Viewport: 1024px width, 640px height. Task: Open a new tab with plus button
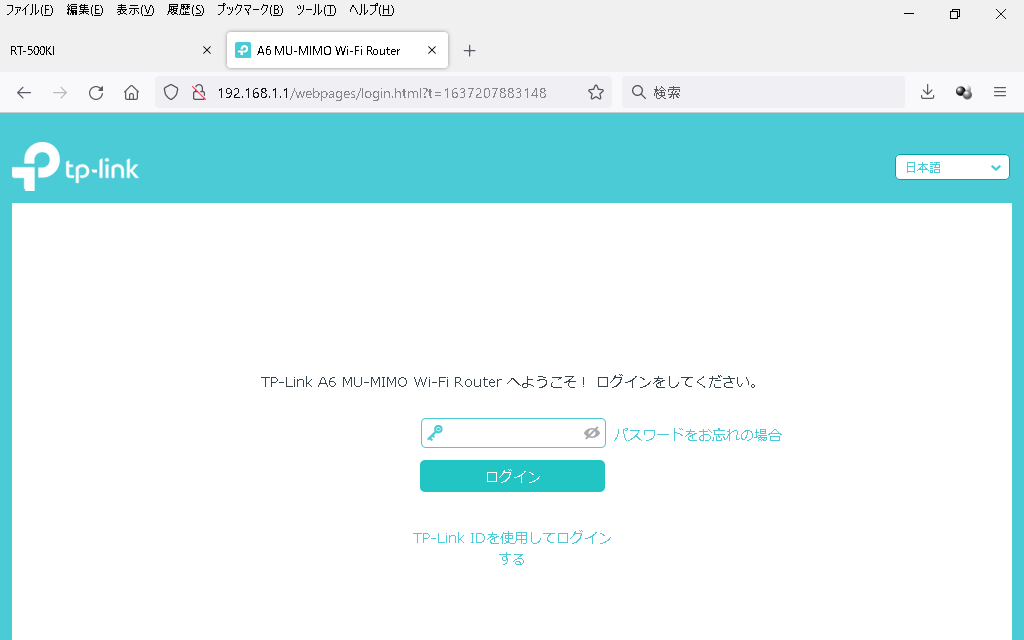pyautogui.click(x=470, y=51)
